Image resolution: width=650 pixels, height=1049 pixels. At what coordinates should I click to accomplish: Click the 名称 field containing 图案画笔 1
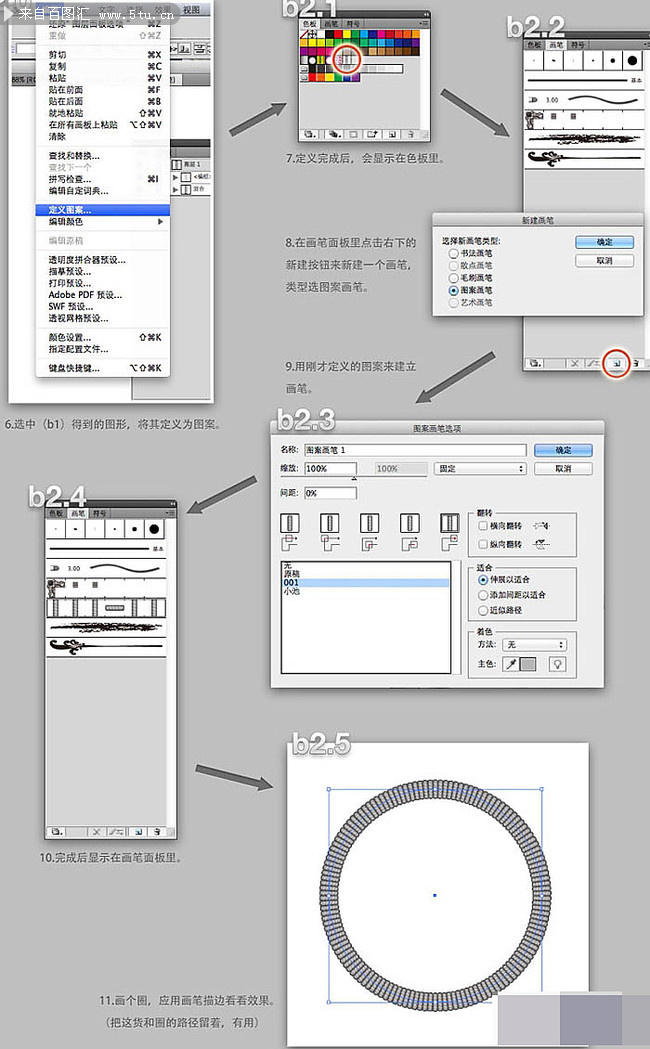click(x=415, y=450)
